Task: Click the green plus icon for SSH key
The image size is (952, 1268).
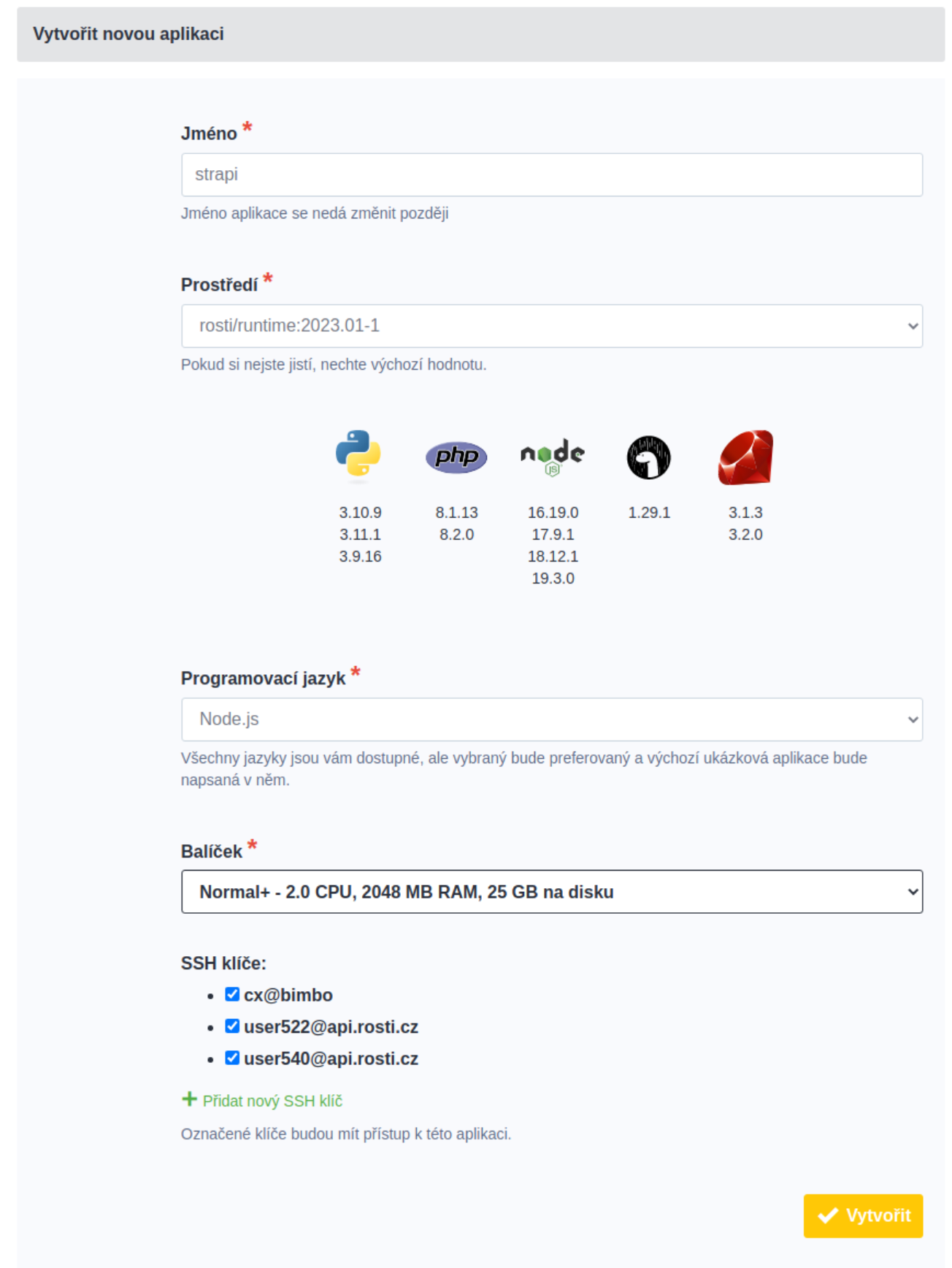Action: pos(189,1099)
